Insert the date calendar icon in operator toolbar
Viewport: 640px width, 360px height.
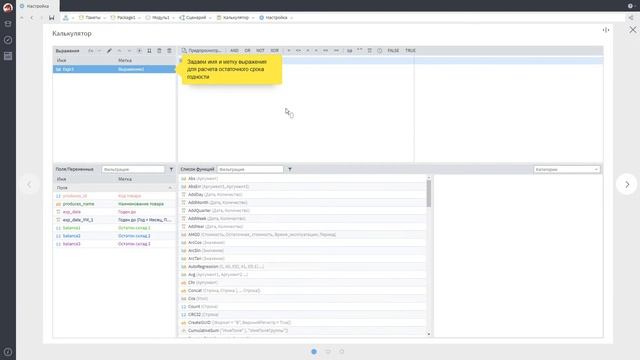pos(369,50)
